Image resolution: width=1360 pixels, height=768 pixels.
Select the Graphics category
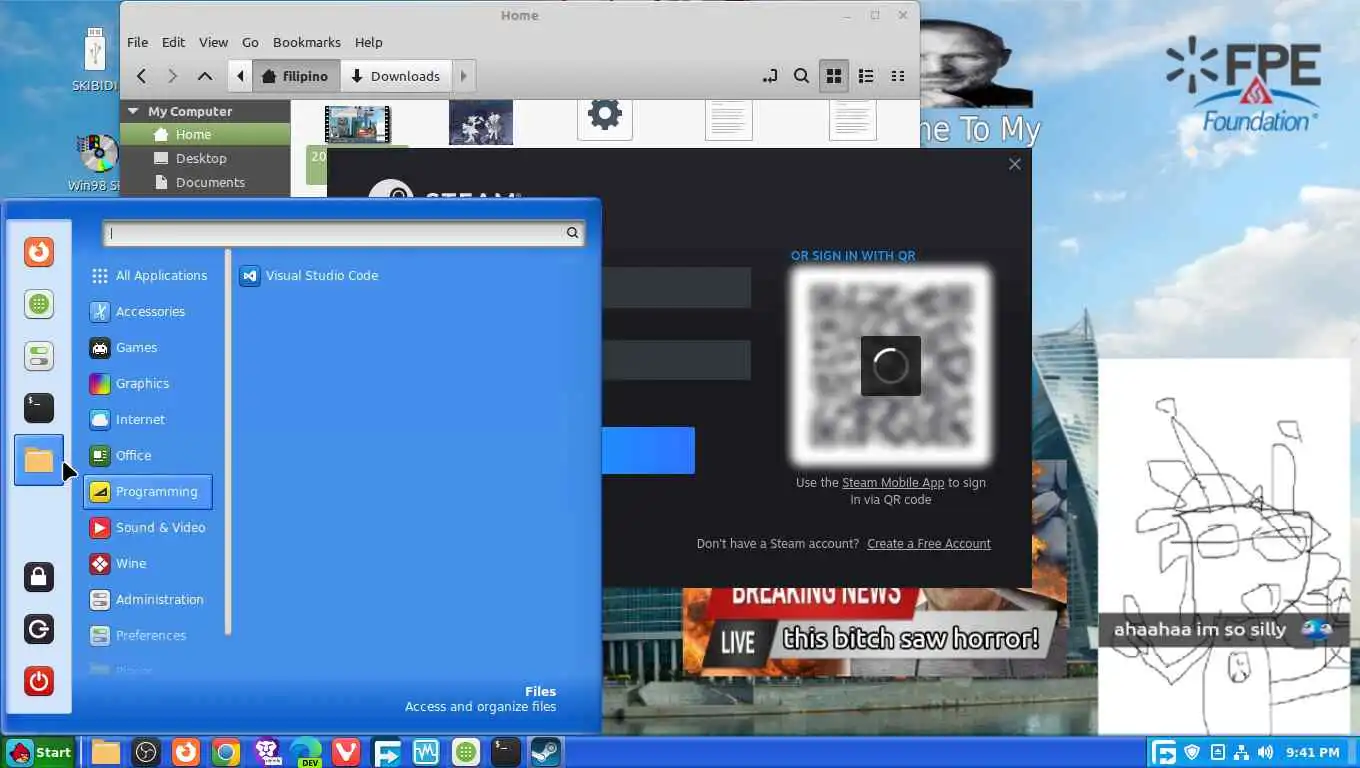148,384
